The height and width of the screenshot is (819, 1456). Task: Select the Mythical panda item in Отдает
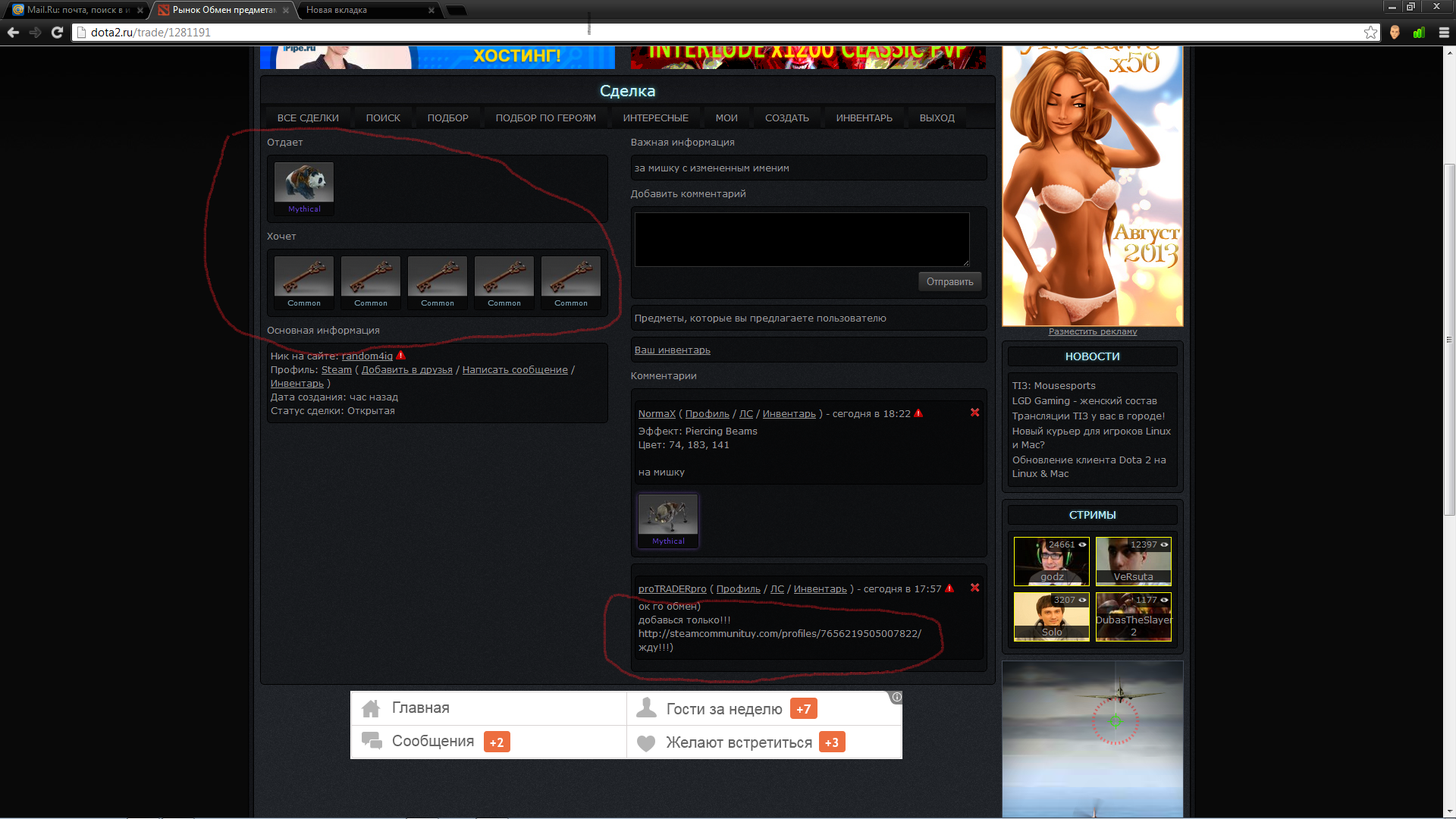(x=304, y=188)
